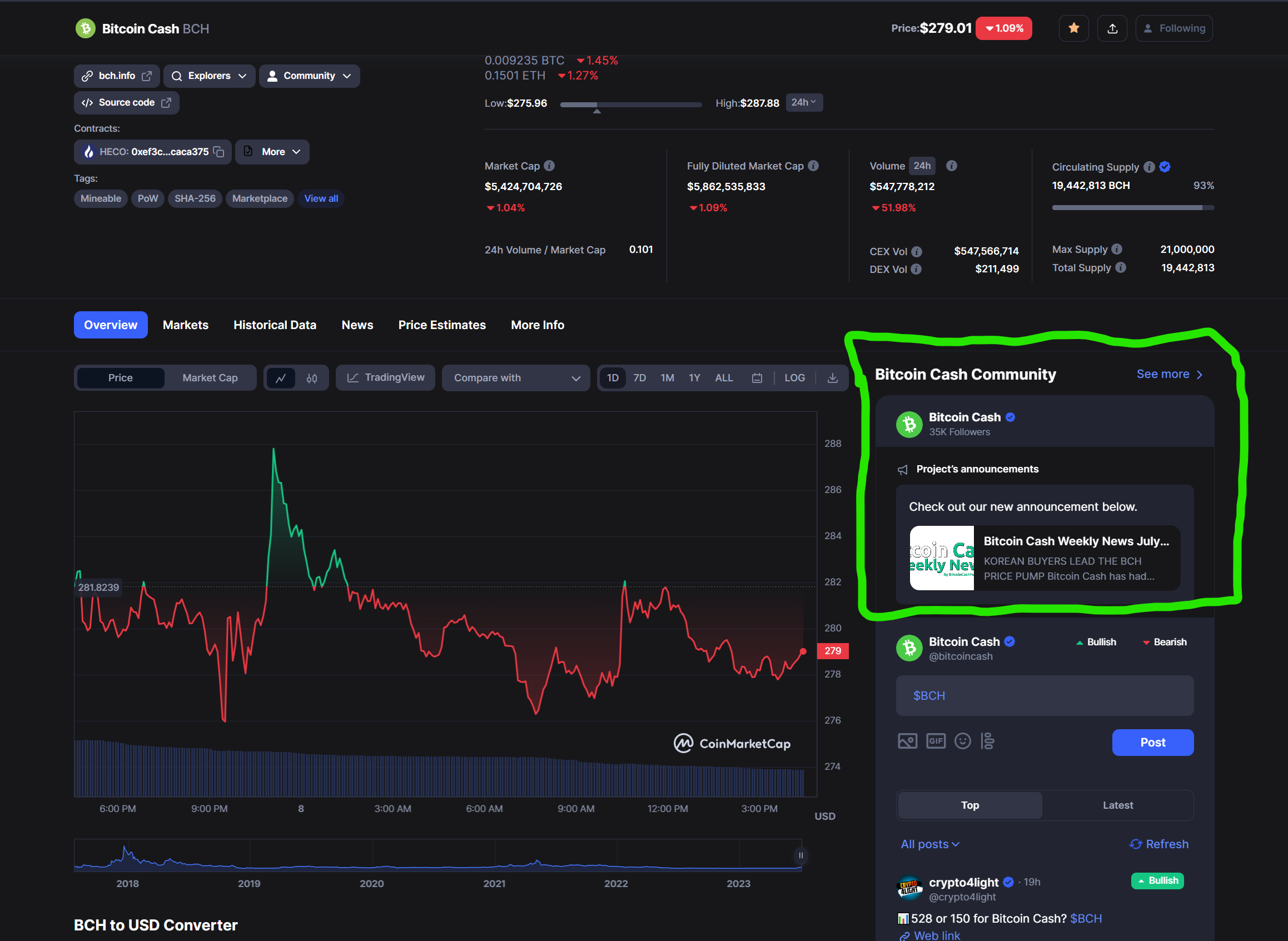Image resolution: width=1288 pixels, height=941 pixels.
Task: Open the chart date range calendar
Action: [x=757, y=378]
